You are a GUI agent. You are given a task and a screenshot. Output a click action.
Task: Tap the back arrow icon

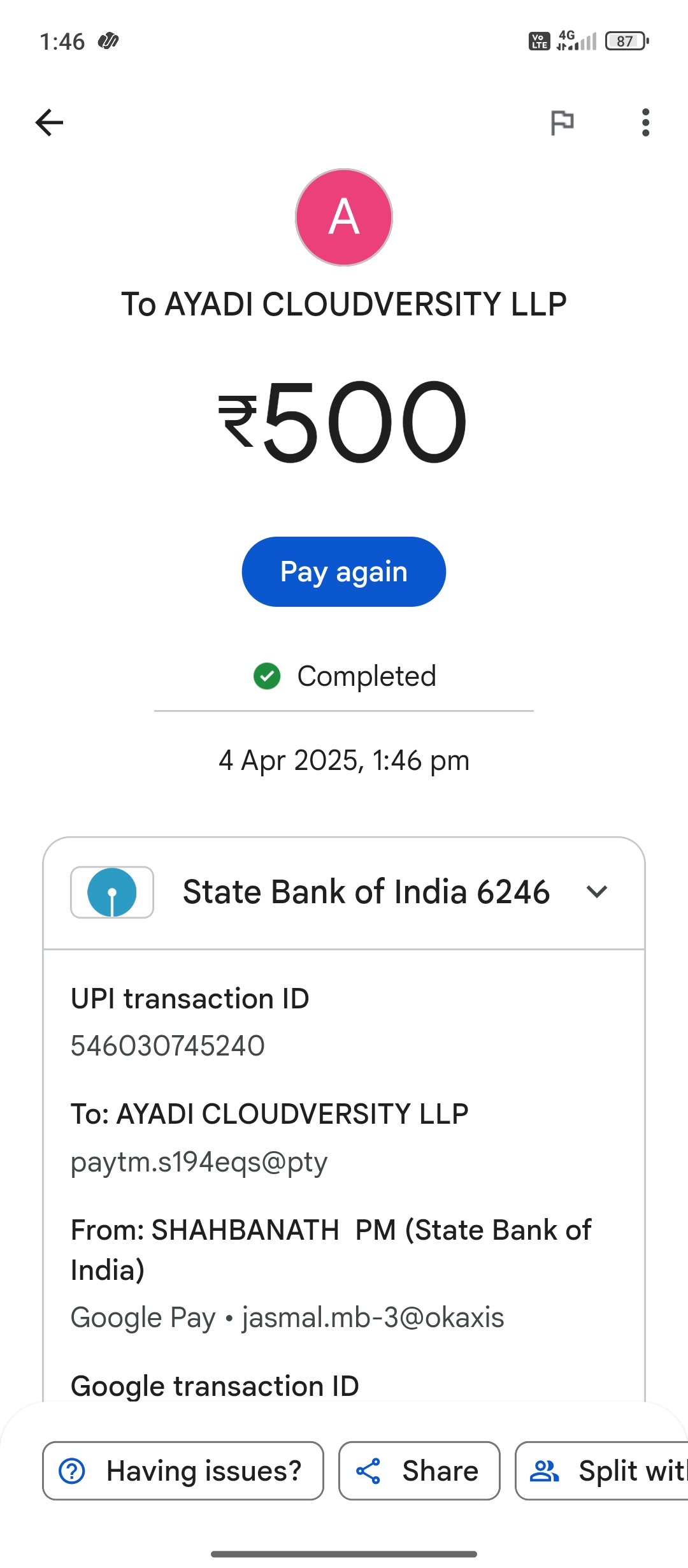click(50, 122)
